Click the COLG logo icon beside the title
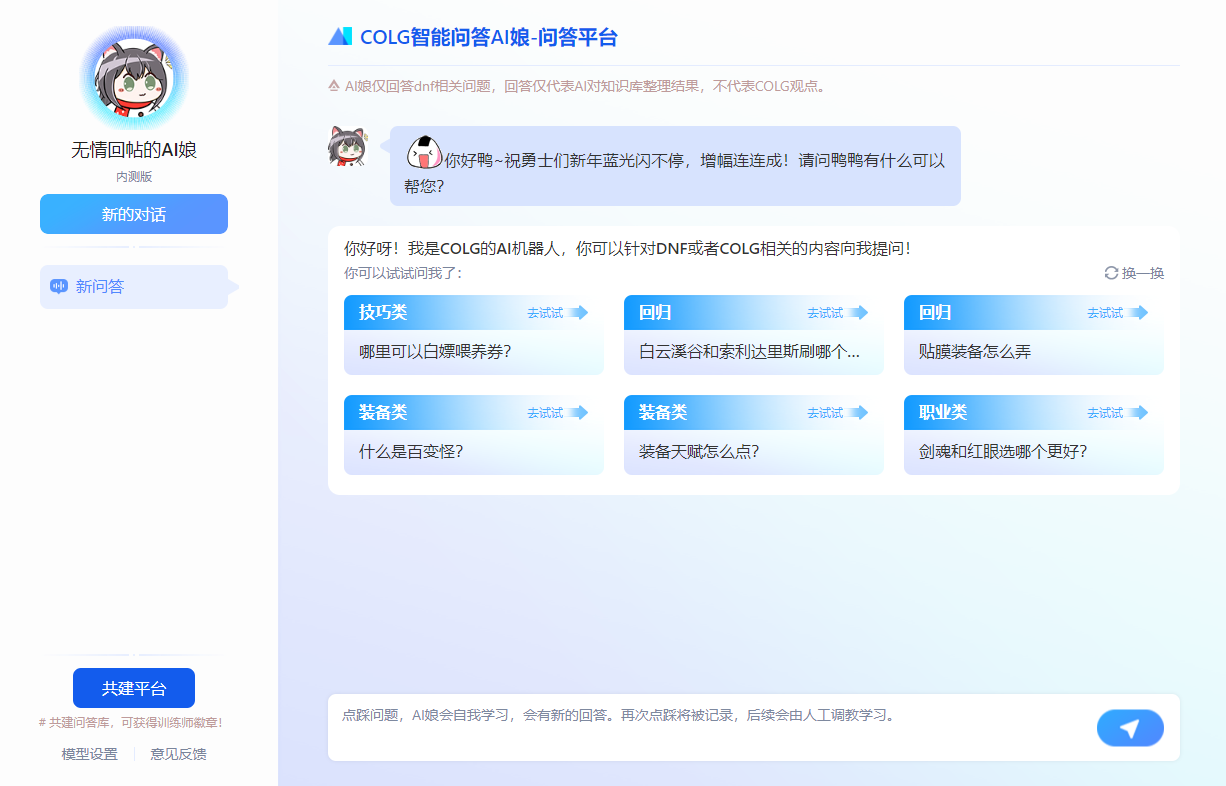 coord(340,37)
